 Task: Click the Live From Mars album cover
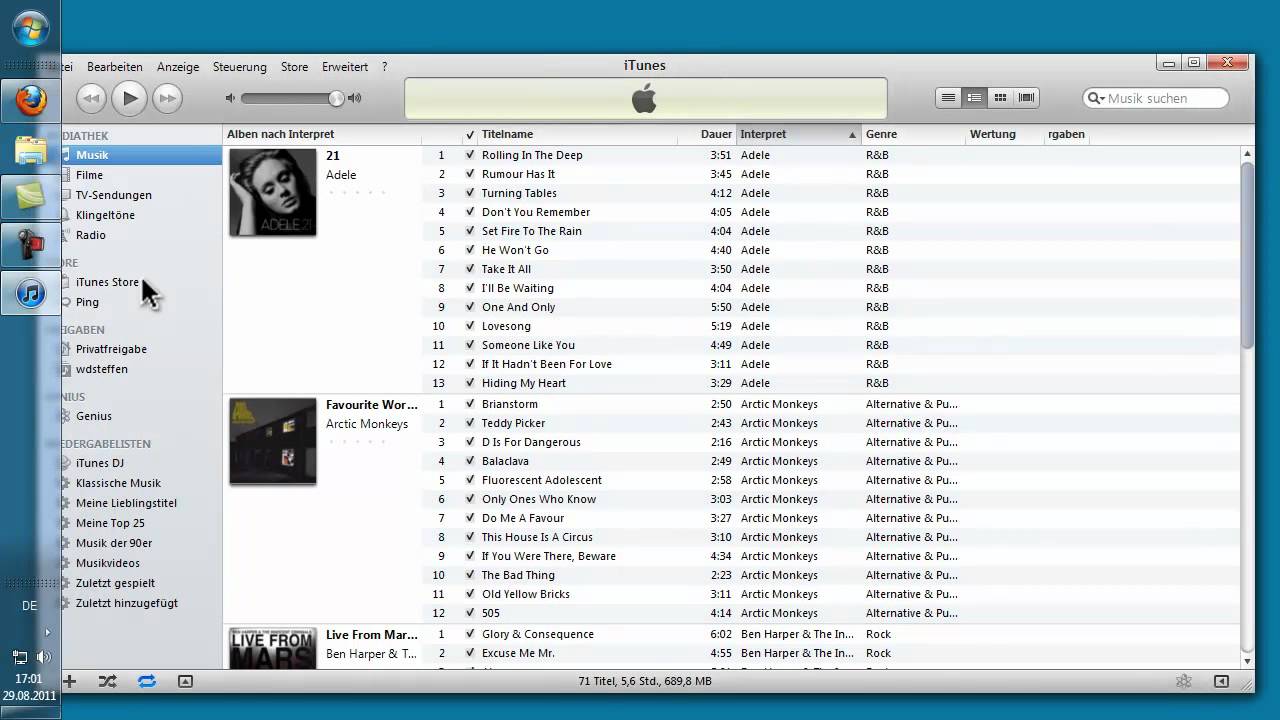273,648
